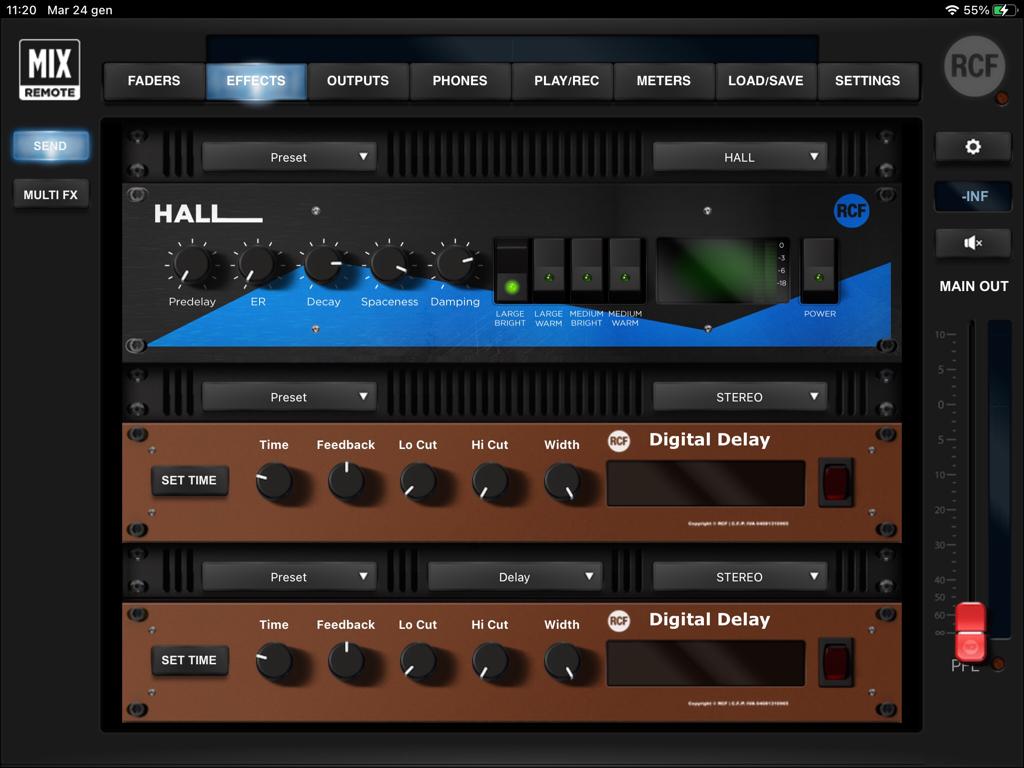This screenshot has width=1024, height=768.
Task: Open the HALL effect type dropdown
Action: [x=739, y=157]
